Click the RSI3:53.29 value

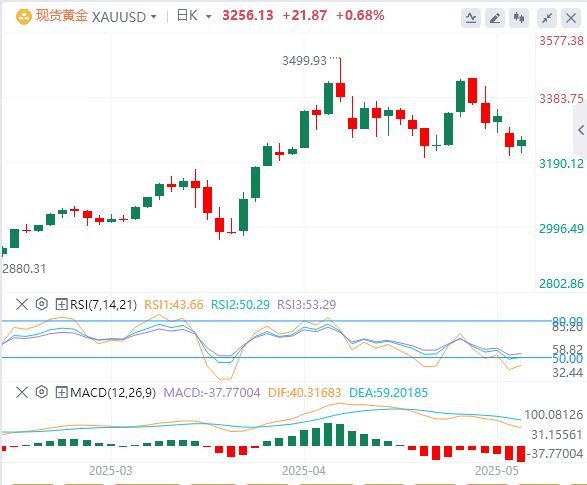(307, 305)
